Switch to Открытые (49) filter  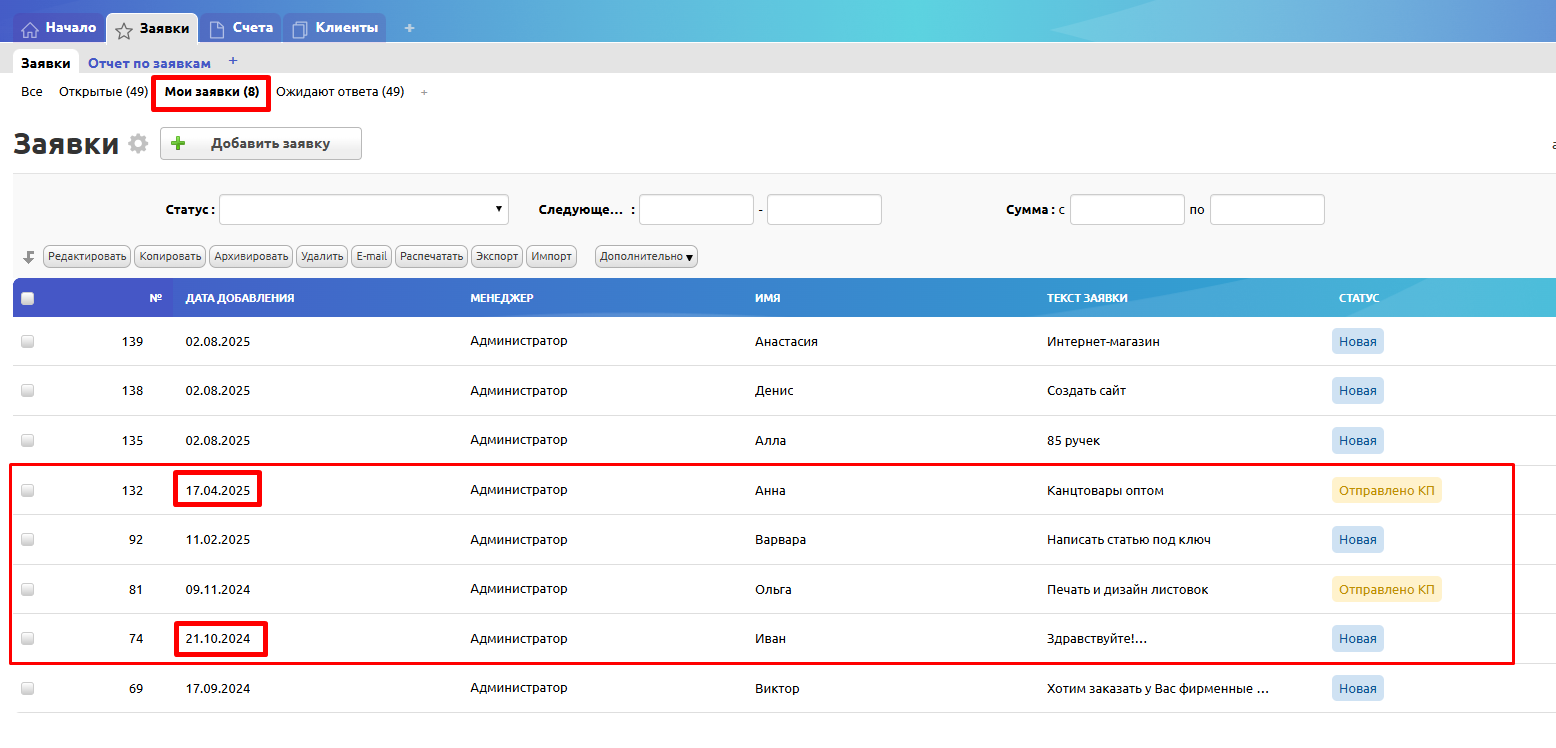click(x=103, y=92)
